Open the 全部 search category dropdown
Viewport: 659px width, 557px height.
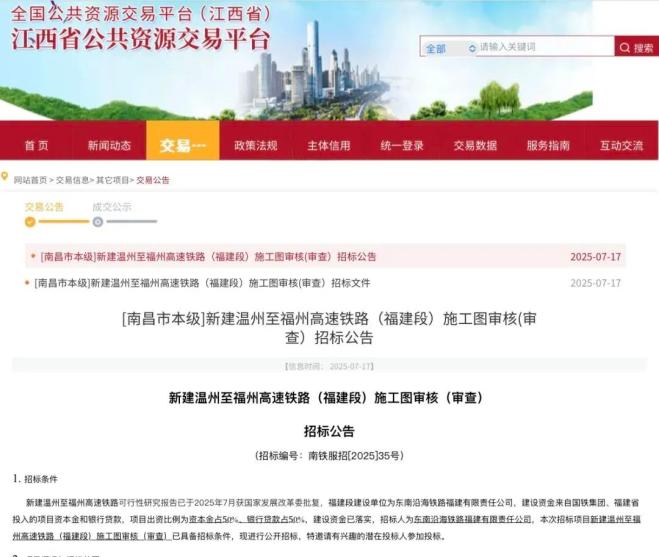click(x=447, y=48)
